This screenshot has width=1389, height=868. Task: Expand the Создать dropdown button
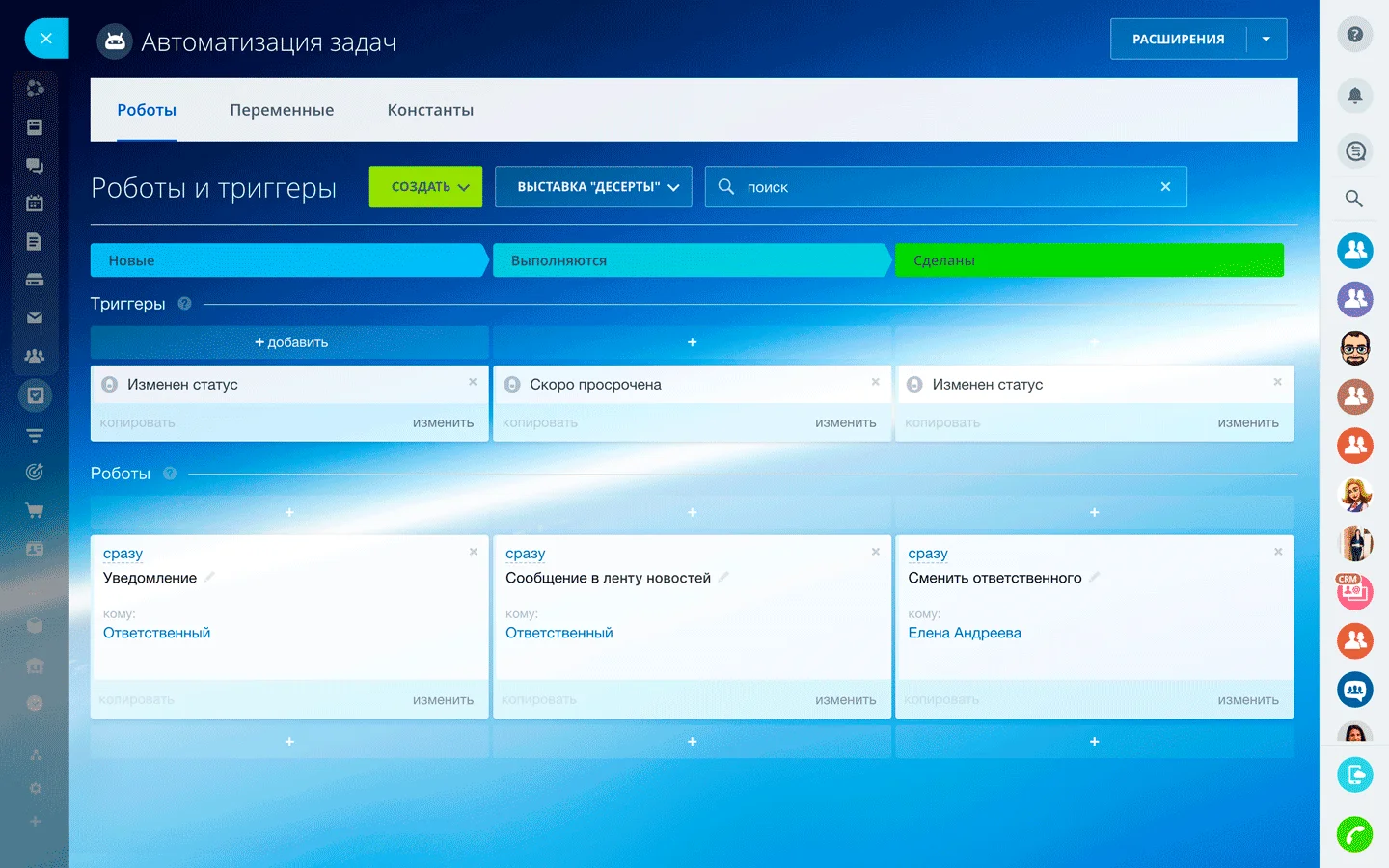[x=425, y=187]
